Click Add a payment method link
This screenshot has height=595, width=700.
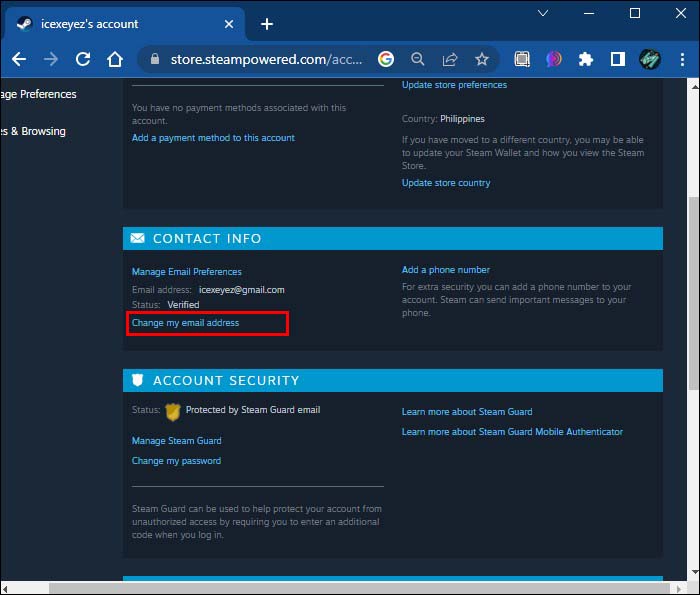point(213,138)
